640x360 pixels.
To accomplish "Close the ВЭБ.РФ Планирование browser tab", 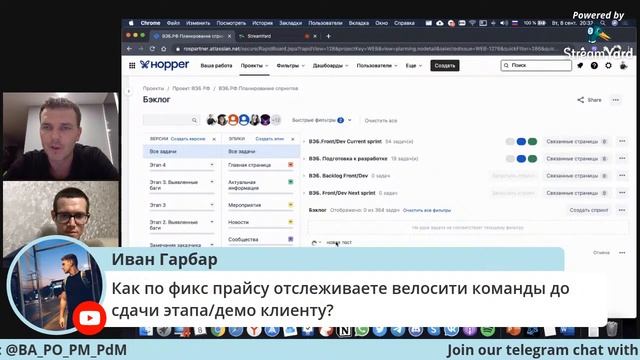I will tap(229, 36).
